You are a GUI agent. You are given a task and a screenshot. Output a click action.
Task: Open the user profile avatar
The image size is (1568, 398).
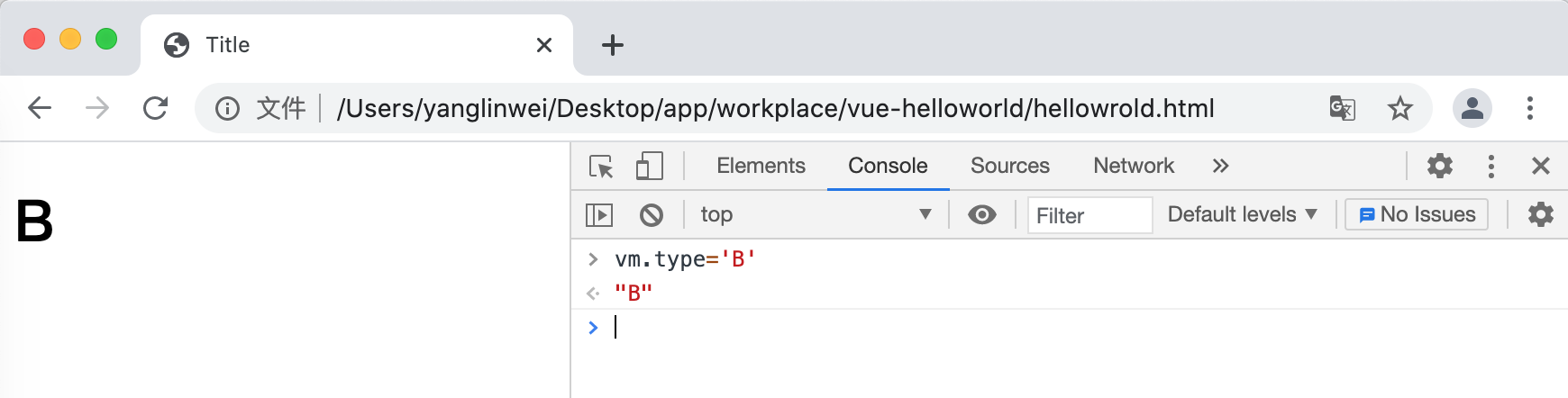click(x=1472, y=109)
